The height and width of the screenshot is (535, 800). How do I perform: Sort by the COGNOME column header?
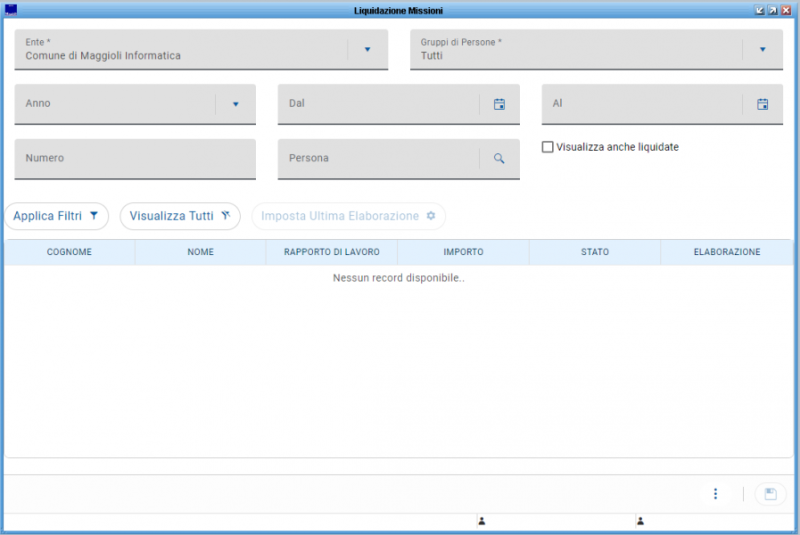pos(69,252)
